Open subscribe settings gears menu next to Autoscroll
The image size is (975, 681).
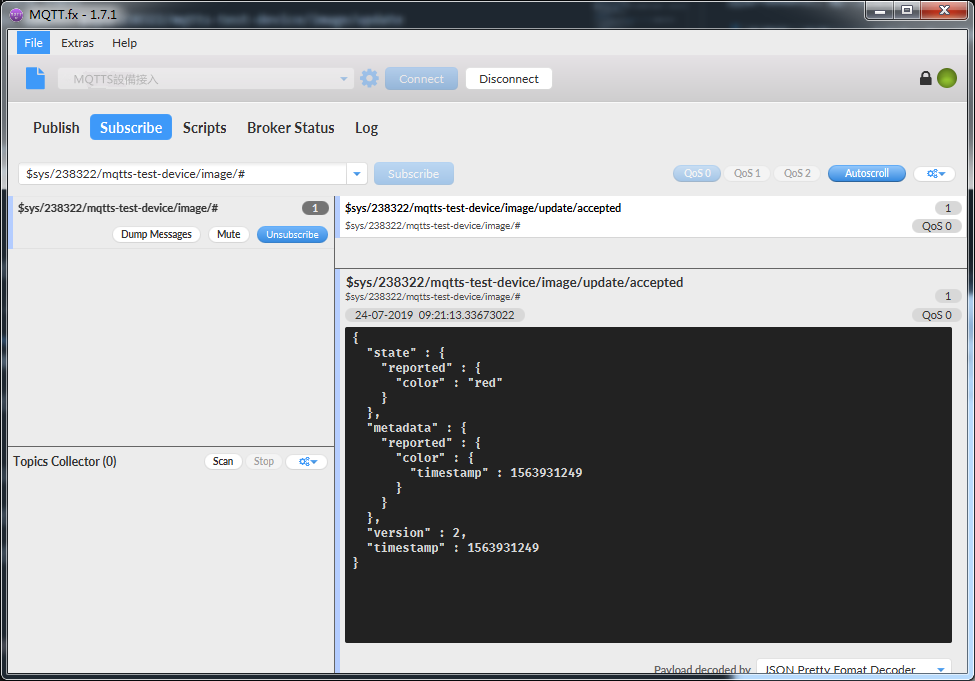point(935,174)
